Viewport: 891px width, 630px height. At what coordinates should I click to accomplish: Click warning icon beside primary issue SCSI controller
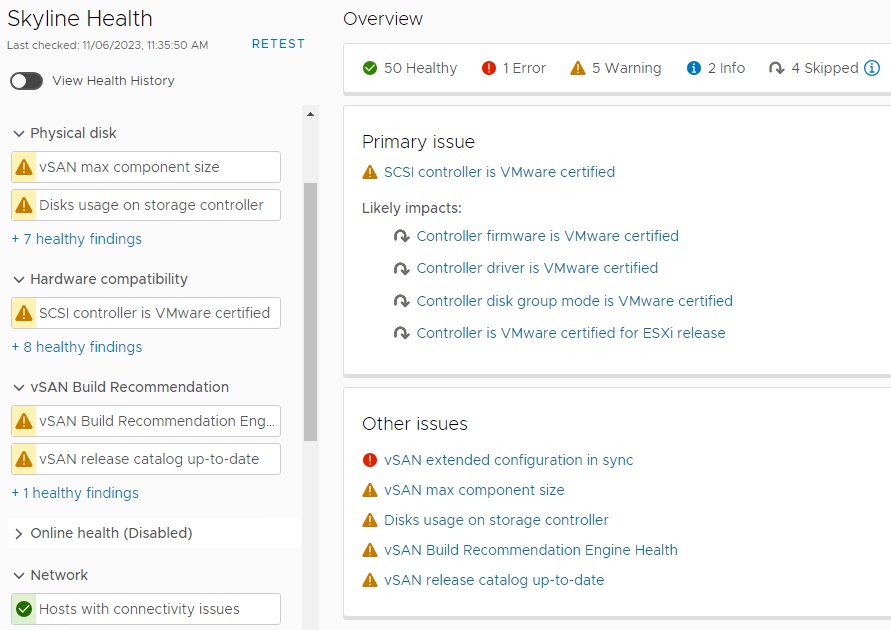pos(370,172)
